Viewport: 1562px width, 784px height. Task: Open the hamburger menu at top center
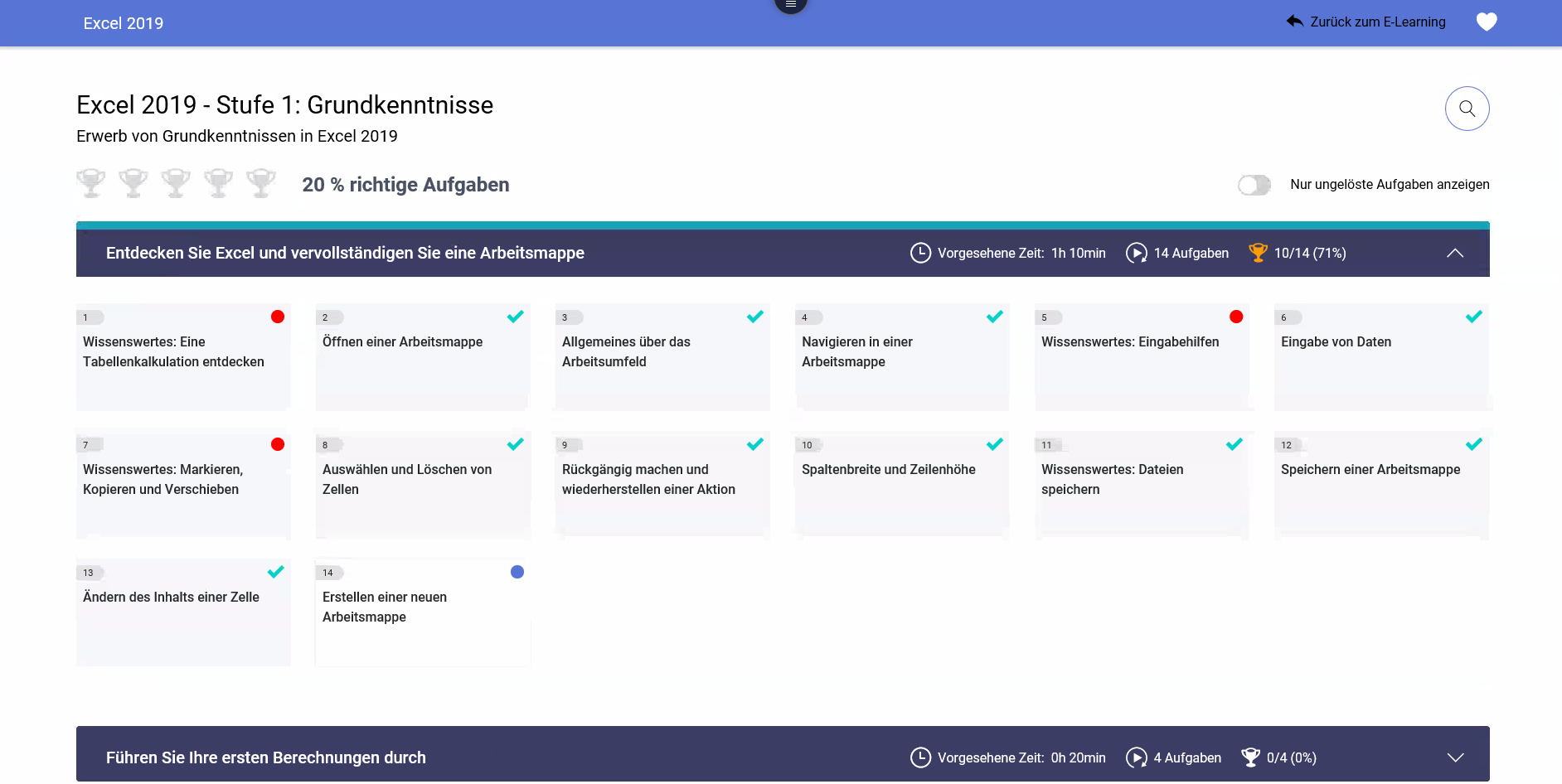pyautogui.click(x=790, y=5)
